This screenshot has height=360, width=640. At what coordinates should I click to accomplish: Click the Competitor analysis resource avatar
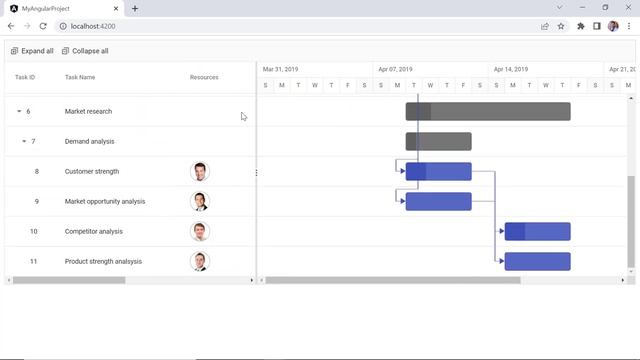tap(200, 231)
